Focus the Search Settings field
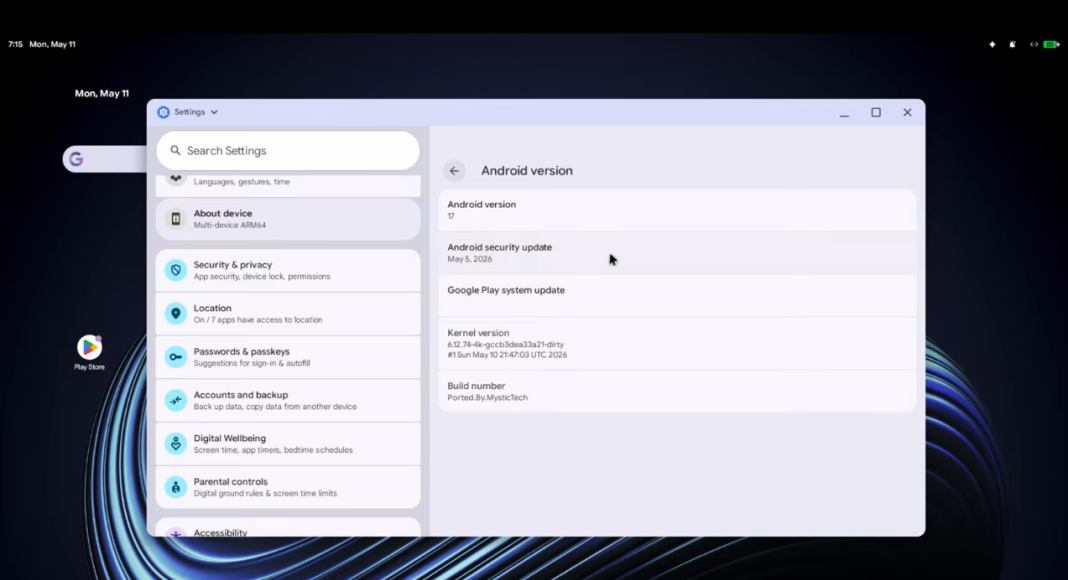 click(x=287, y=150)
